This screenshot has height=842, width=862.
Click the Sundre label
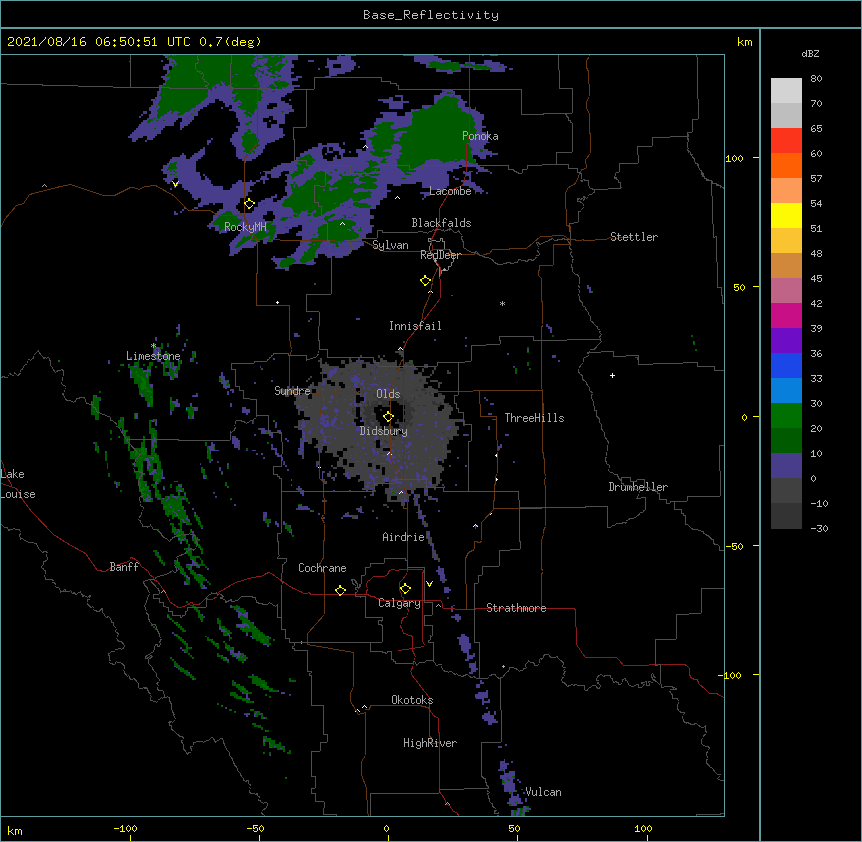(292, 391)
